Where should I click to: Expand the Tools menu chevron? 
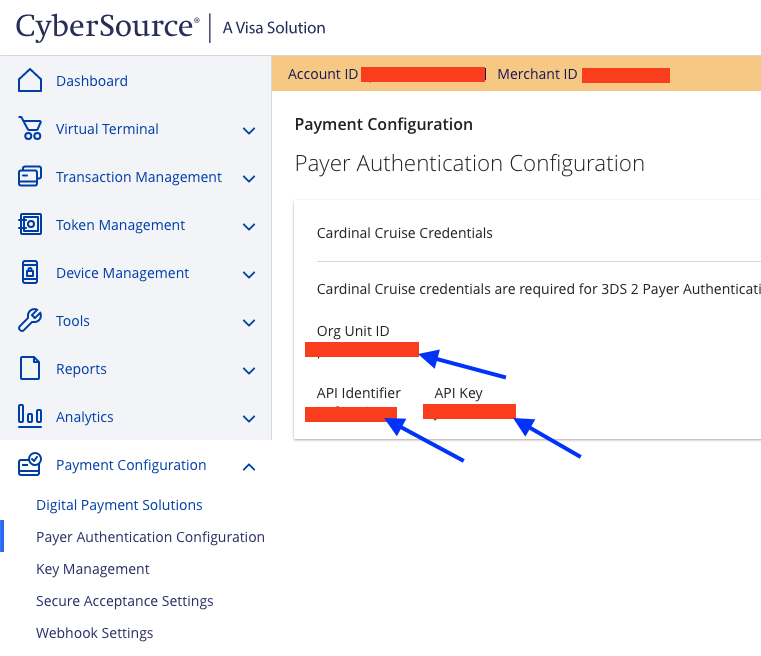(249, 322)
